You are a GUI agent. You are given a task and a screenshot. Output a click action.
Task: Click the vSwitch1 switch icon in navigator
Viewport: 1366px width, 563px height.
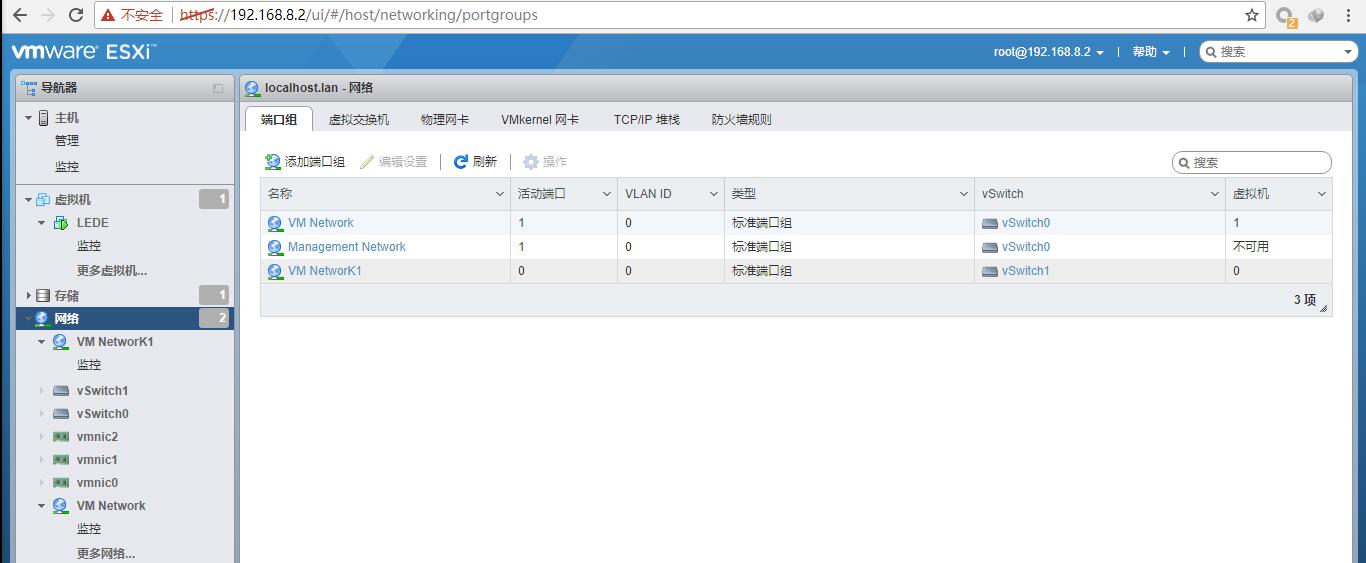point(61,391)
